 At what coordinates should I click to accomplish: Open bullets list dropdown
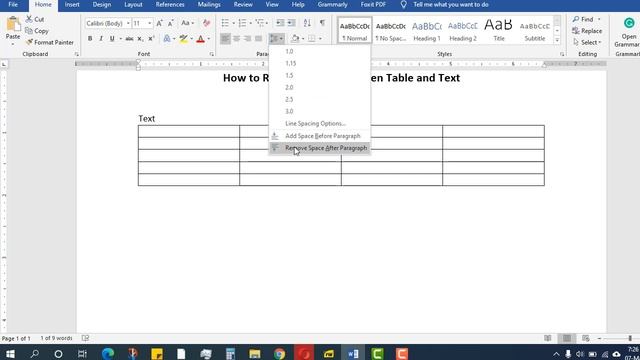pyautogui.click(x=233, y=23)
